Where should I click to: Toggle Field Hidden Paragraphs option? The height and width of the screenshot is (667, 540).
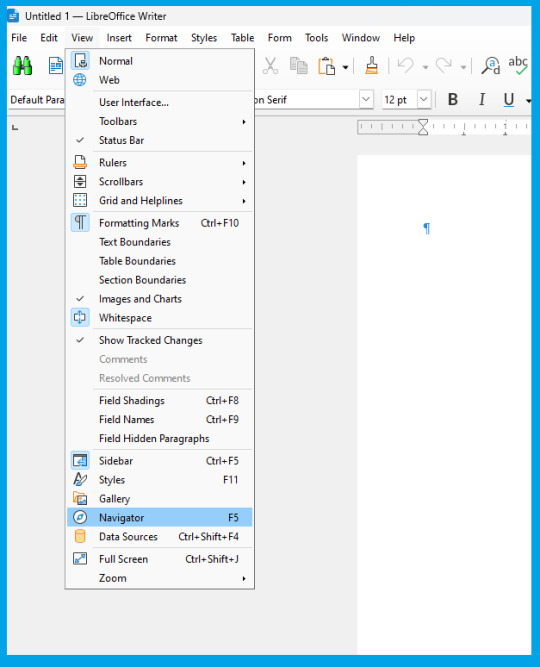[x=160, y=439]
